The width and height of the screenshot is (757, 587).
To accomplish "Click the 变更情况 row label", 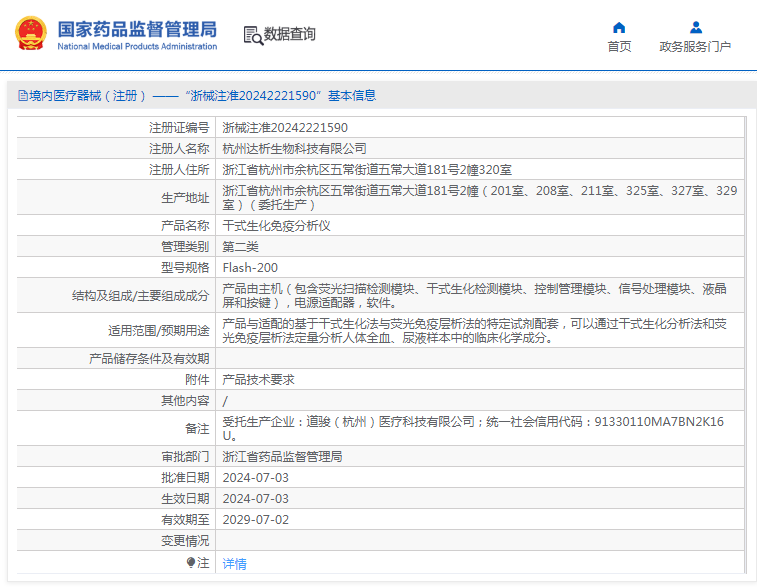I will click(x=185, y=541).
